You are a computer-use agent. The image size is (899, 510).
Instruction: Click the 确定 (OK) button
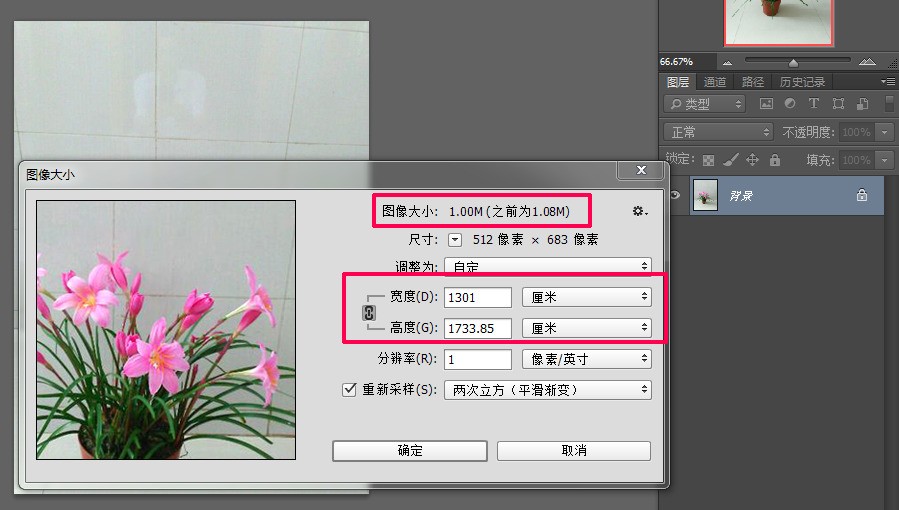coord(410,450)
